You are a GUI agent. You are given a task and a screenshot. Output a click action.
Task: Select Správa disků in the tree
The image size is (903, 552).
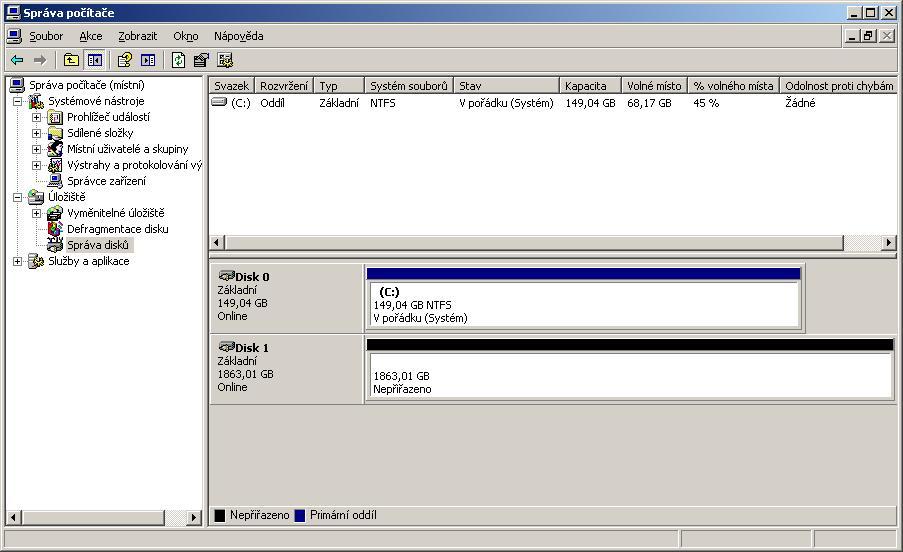point(98,245)
